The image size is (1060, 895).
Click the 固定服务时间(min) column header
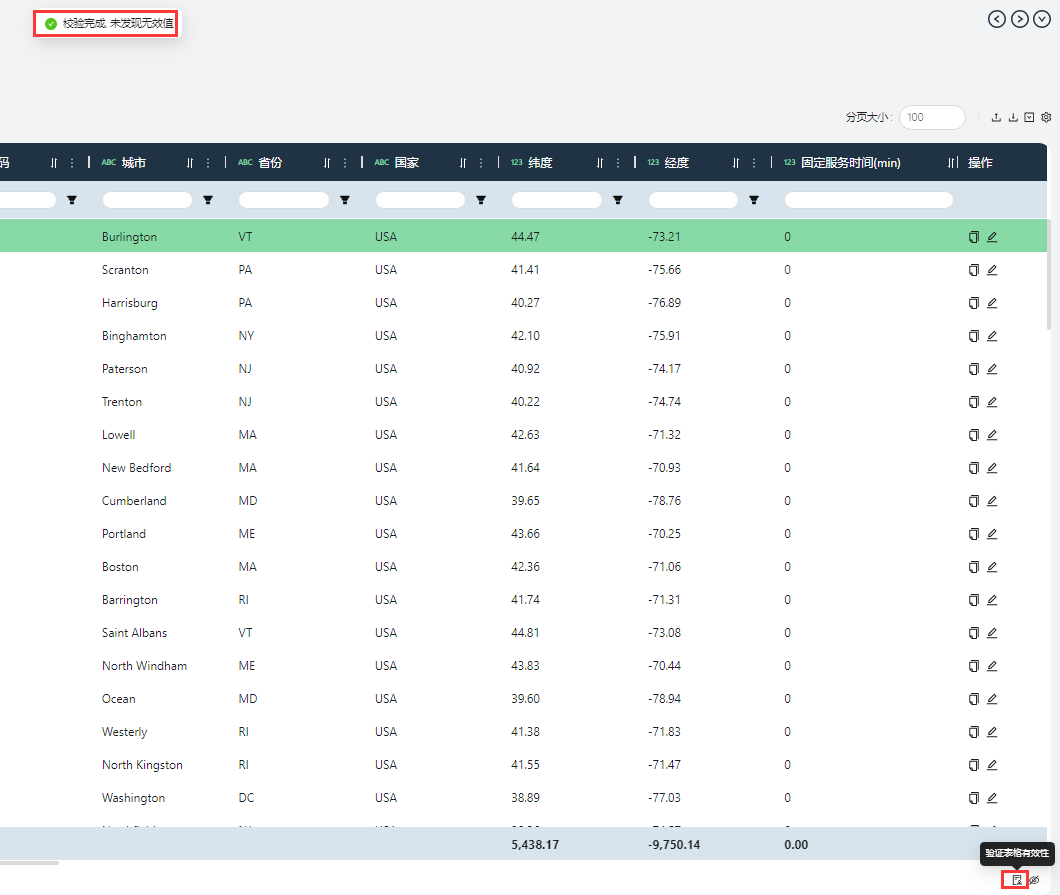850,163
